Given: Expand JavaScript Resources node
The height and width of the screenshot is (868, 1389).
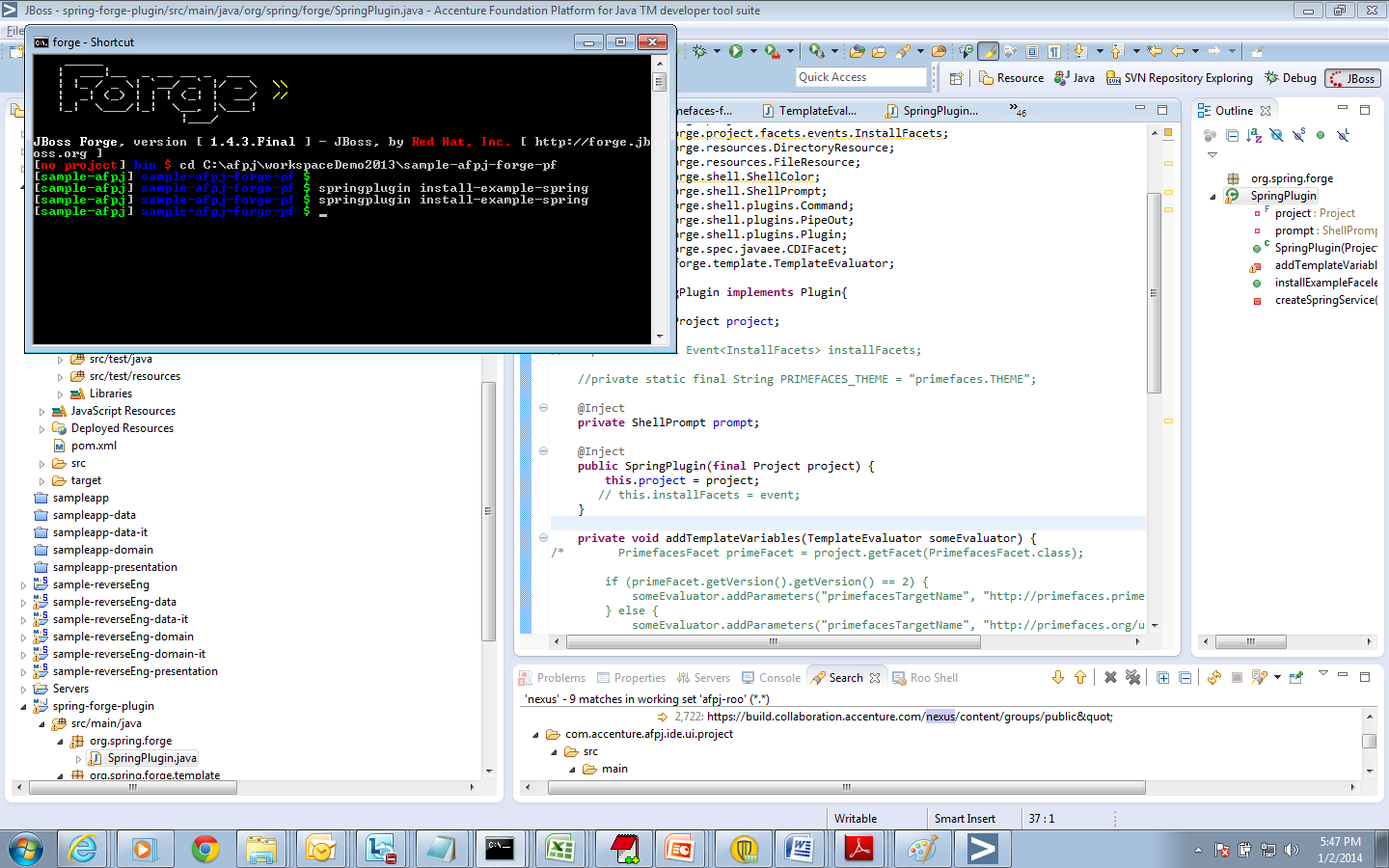Looking at the screenshot, I should click(41, 411).
